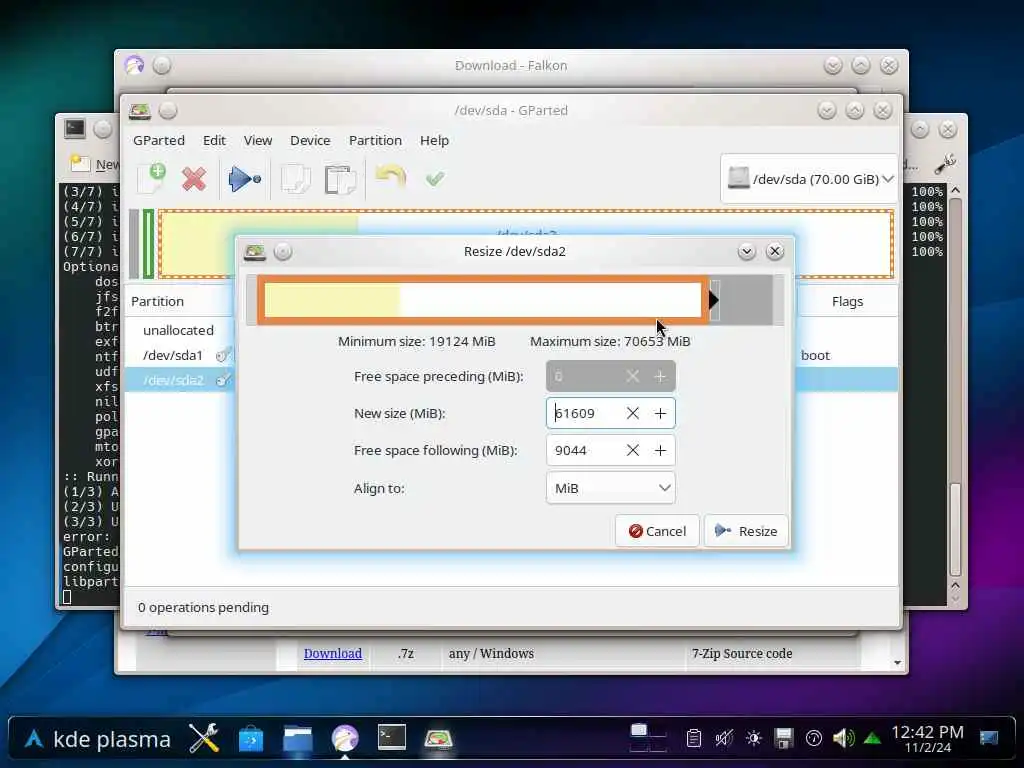Open the /dev/sda (70.00 GiB) device selector
This screenshot has width=1024, height=768.
(x=810, y=179)
